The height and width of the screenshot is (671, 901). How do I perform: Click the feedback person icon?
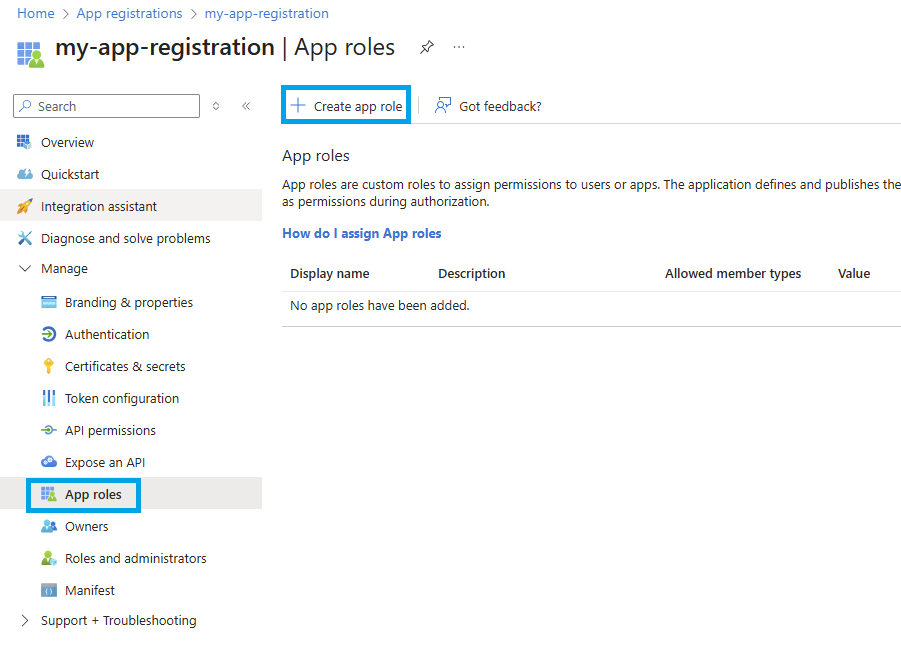click(443, 105)
